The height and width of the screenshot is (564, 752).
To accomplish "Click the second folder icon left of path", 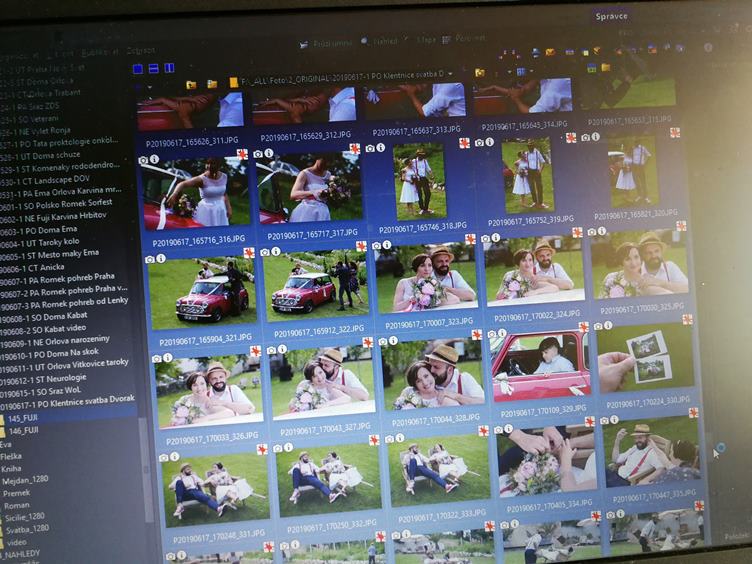I will (212, 84).
